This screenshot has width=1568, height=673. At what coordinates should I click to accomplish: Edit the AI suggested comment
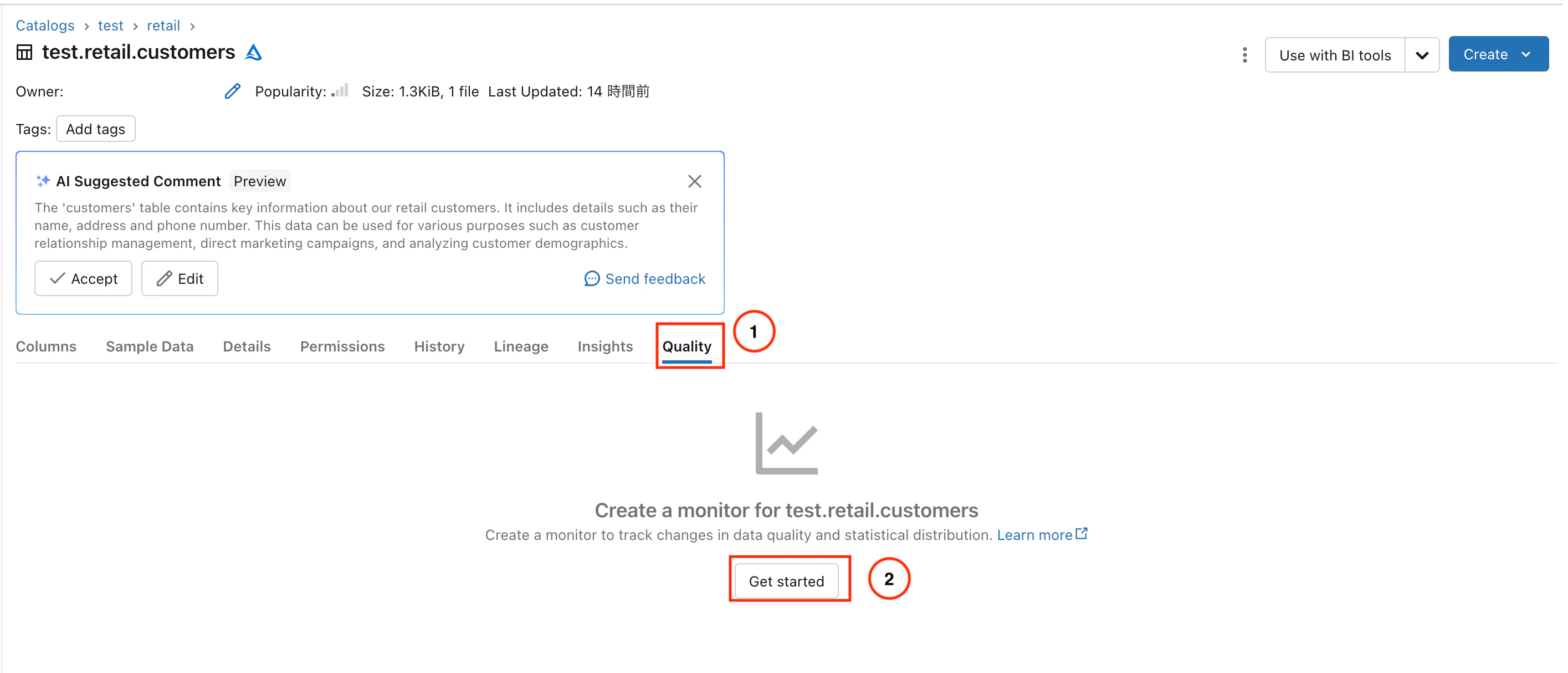point(180,278)
